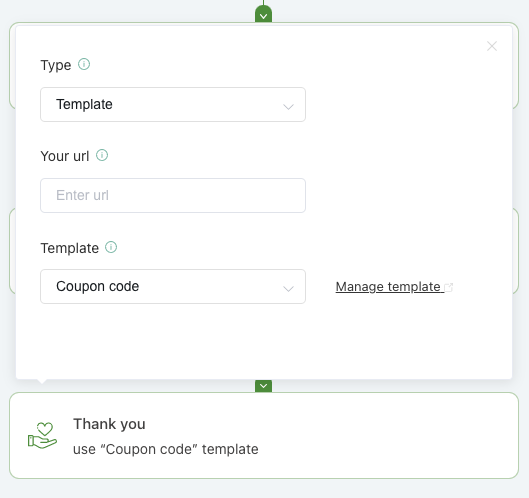Click green chevron connector above Thank you card
The image size is (529, 498).
tap(263, 386)
